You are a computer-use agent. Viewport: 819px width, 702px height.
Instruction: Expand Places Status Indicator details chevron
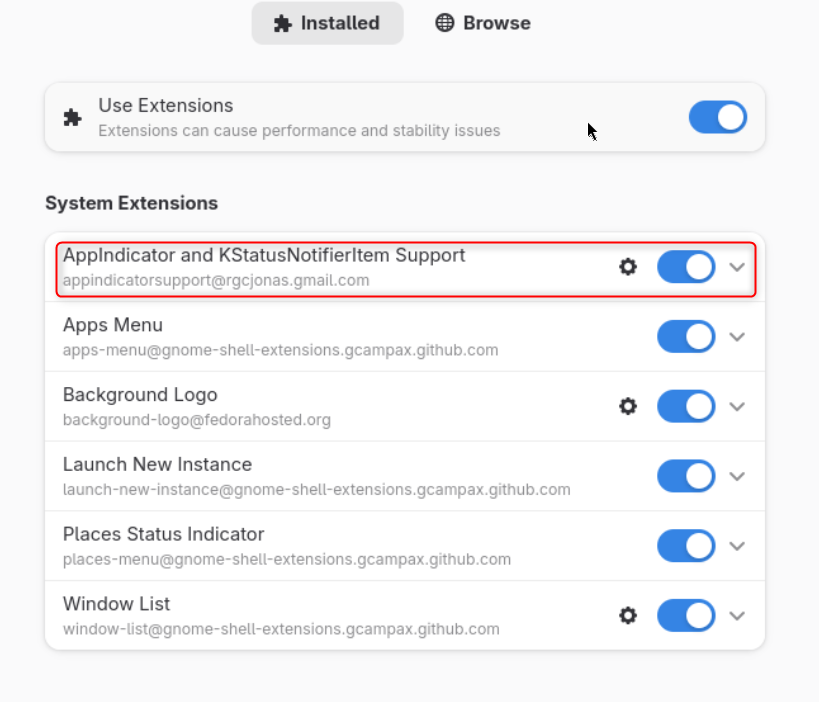737,546
